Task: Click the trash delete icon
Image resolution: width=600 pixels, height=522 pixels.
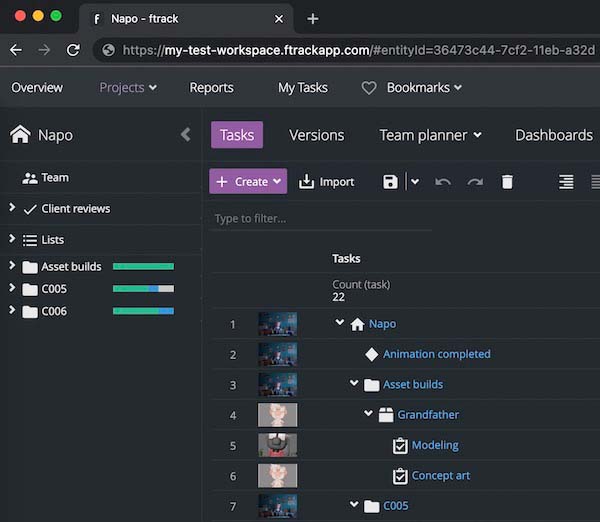Action: click(x=507, y=182)
